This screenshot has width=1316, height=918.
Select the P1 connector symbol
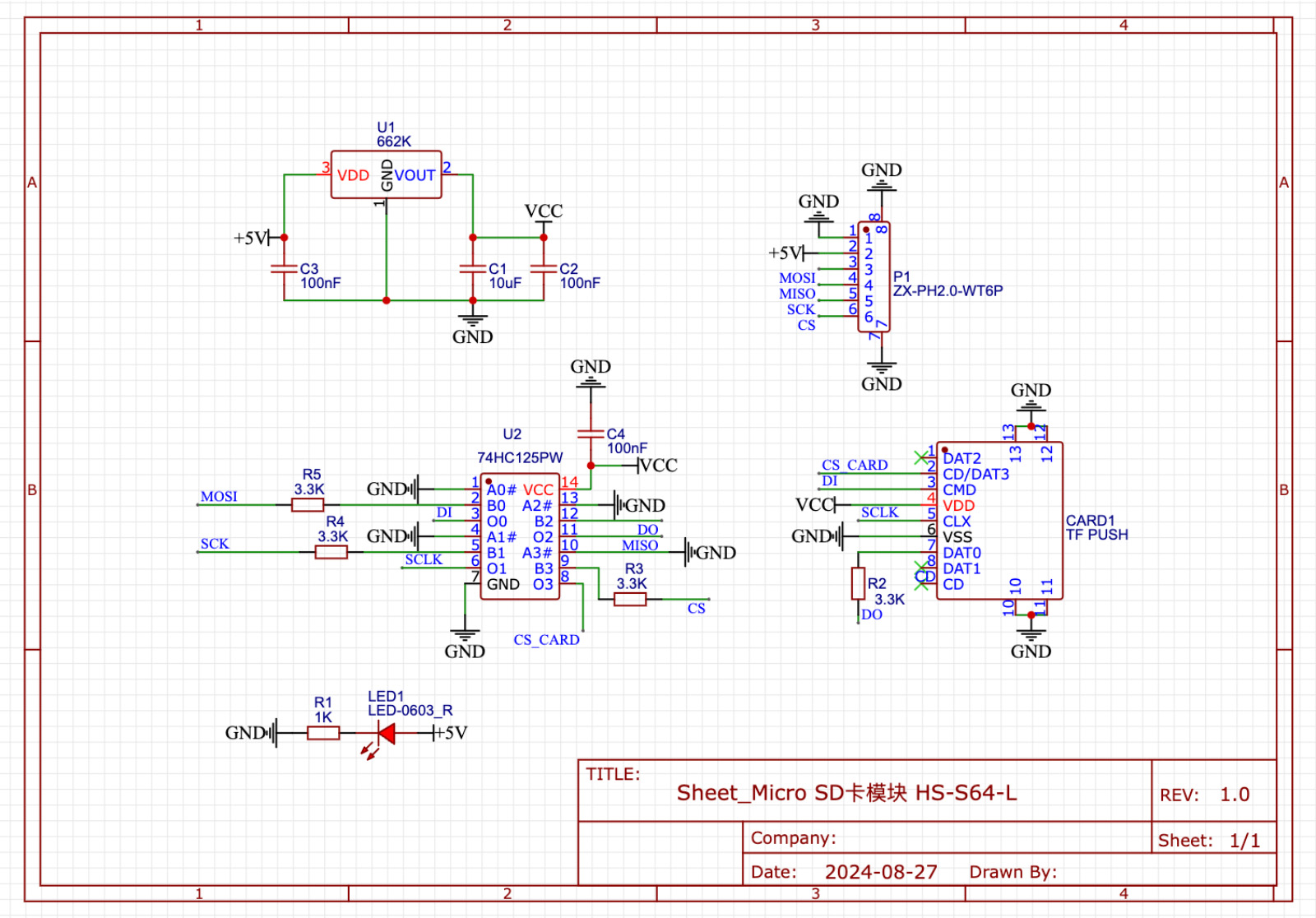pyautogui.click(x=873, y=277)
